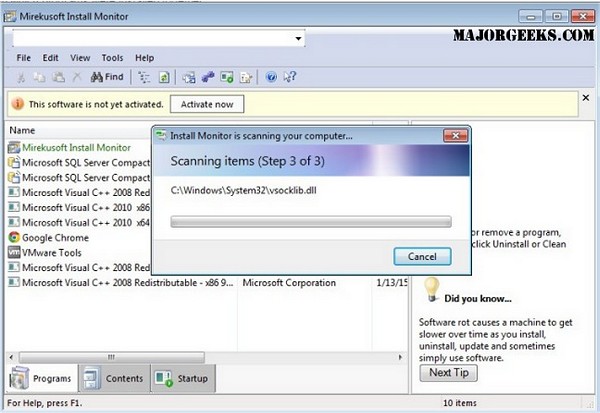Switch to the Contents tab
Screen dimensions: 600x413
click(114, 378)
